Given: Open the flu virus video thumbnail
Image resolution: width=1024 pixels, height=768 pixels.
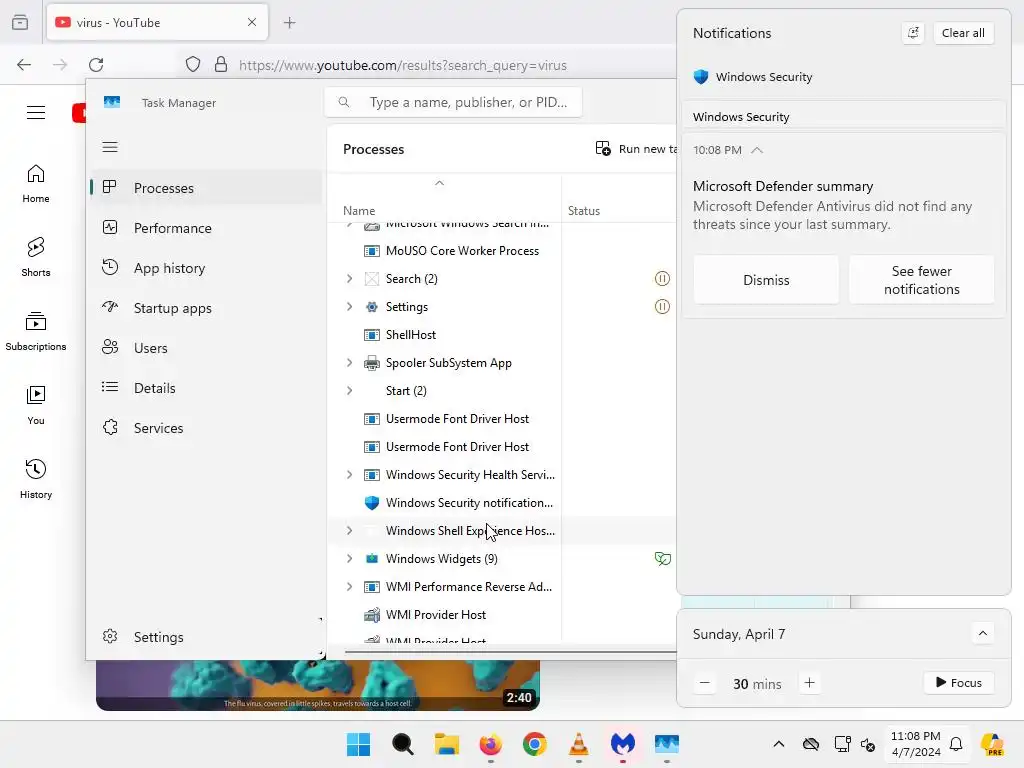Looking at the screenshot, I should pos(318,685).
